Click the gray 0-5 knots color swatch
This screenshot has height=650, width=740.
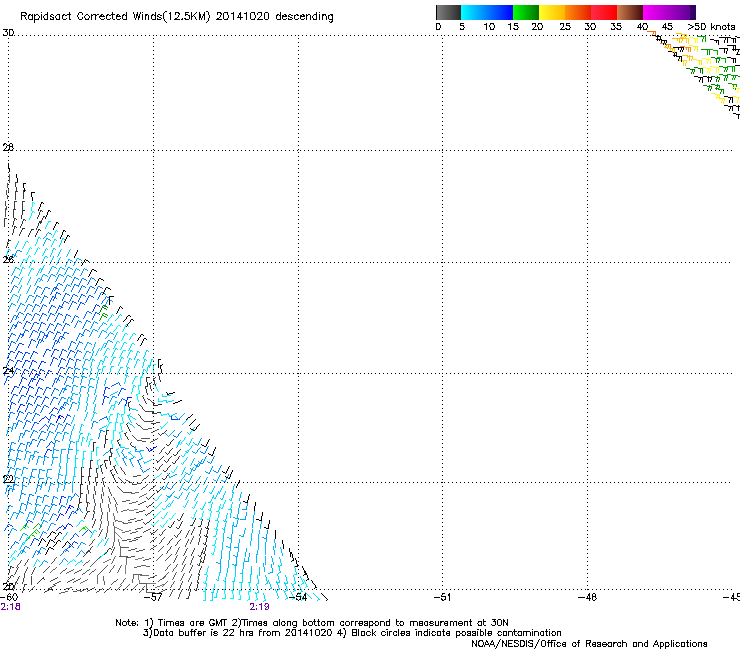pos(448,12)
